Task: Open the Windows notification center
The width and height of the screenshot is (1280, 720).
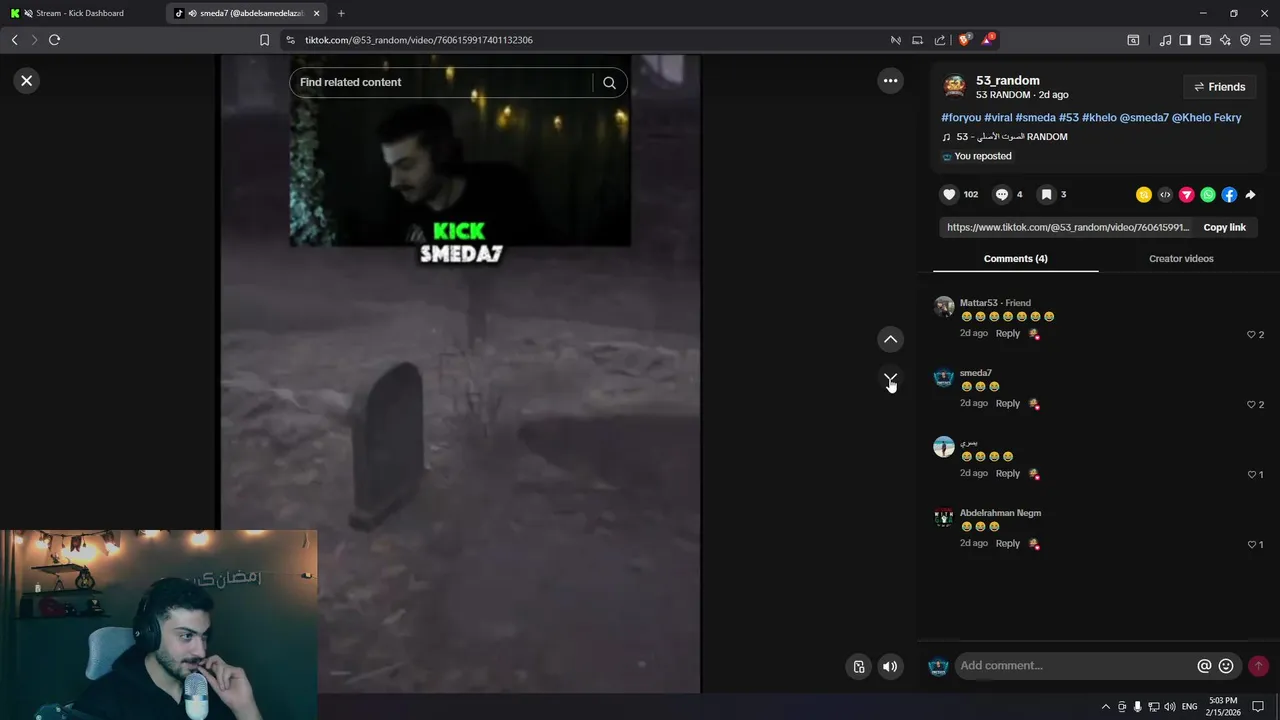Action: tap(1258, 707)
